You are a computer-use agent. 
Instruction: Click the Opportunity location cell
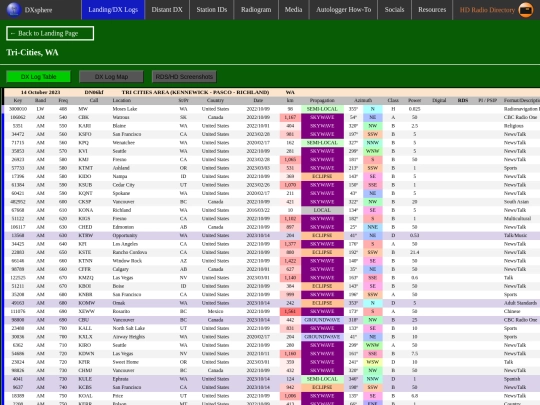pyautogui.click(x=125, y=235)
